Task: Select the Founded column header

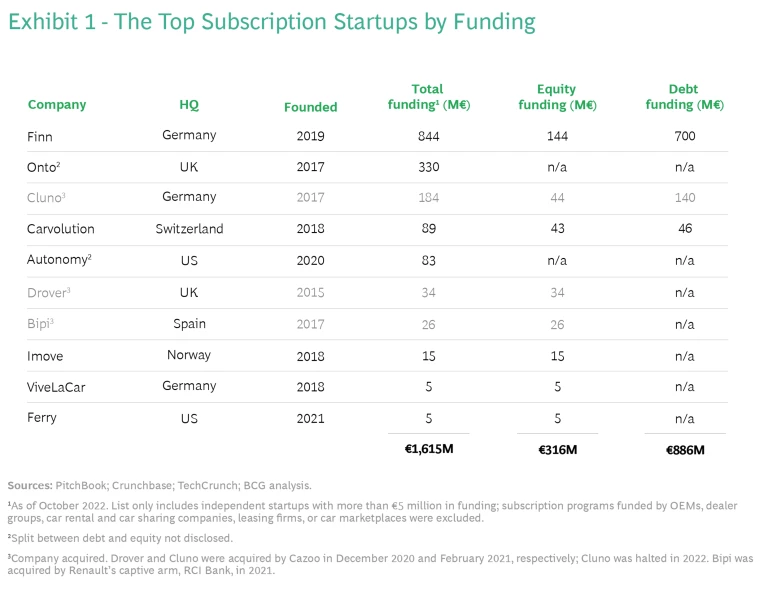Action: 311,107
